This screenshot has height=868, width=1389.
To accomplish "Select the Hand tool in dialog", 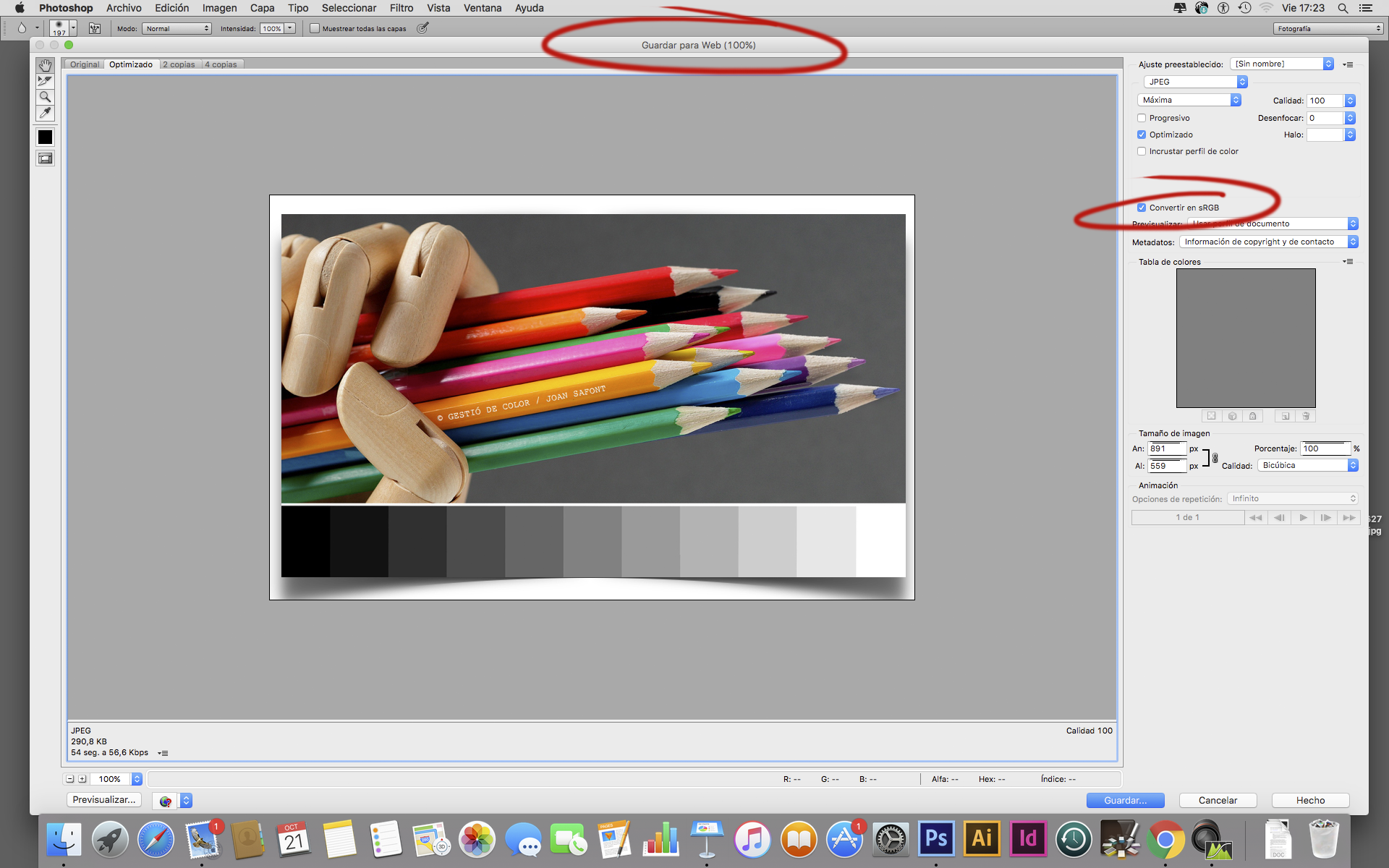I will tap(45, 65).
